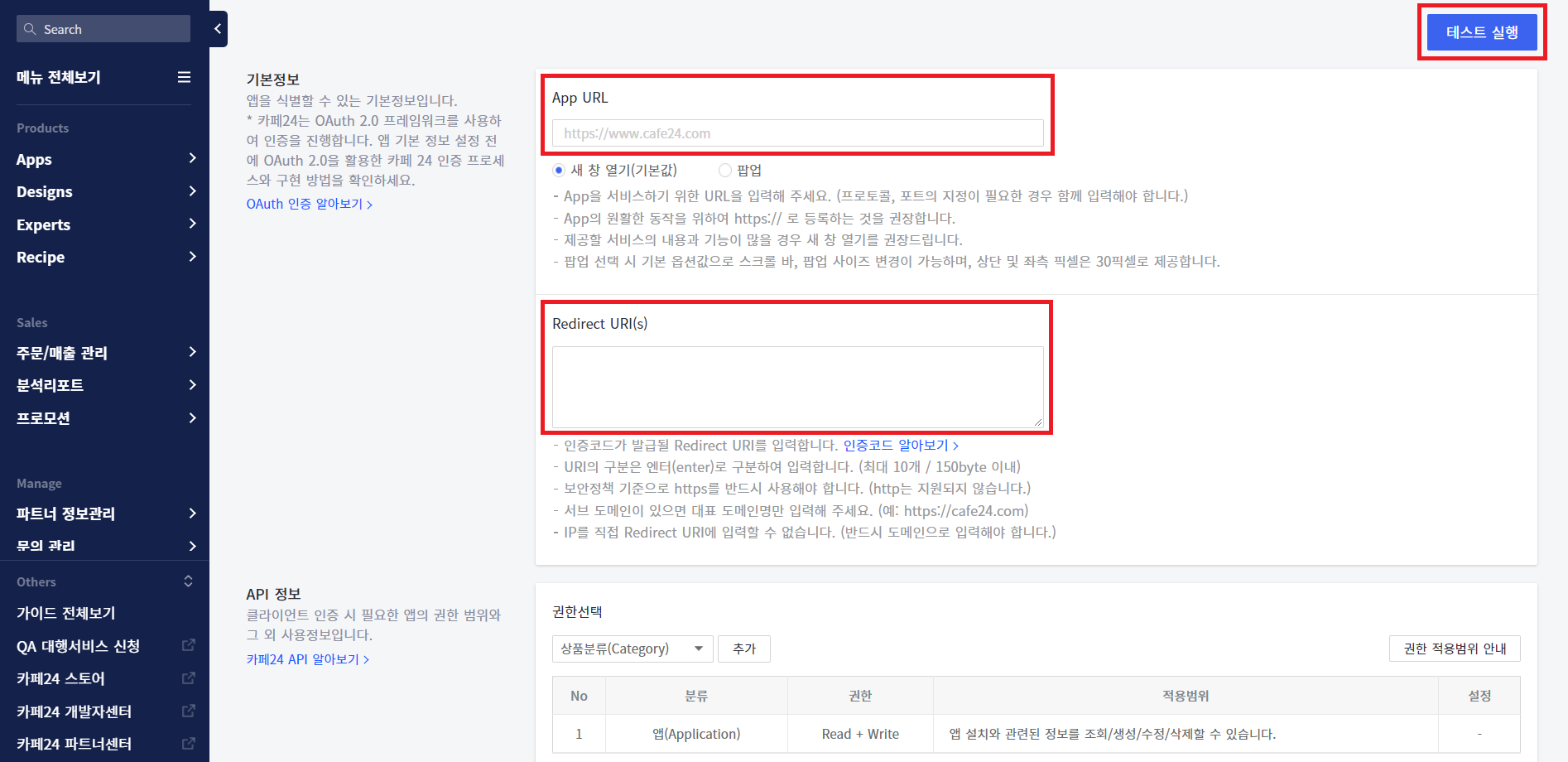1568x762 pixels.
Task: Open external link icon for 카페24 스토어
Action: coord(189,678)
